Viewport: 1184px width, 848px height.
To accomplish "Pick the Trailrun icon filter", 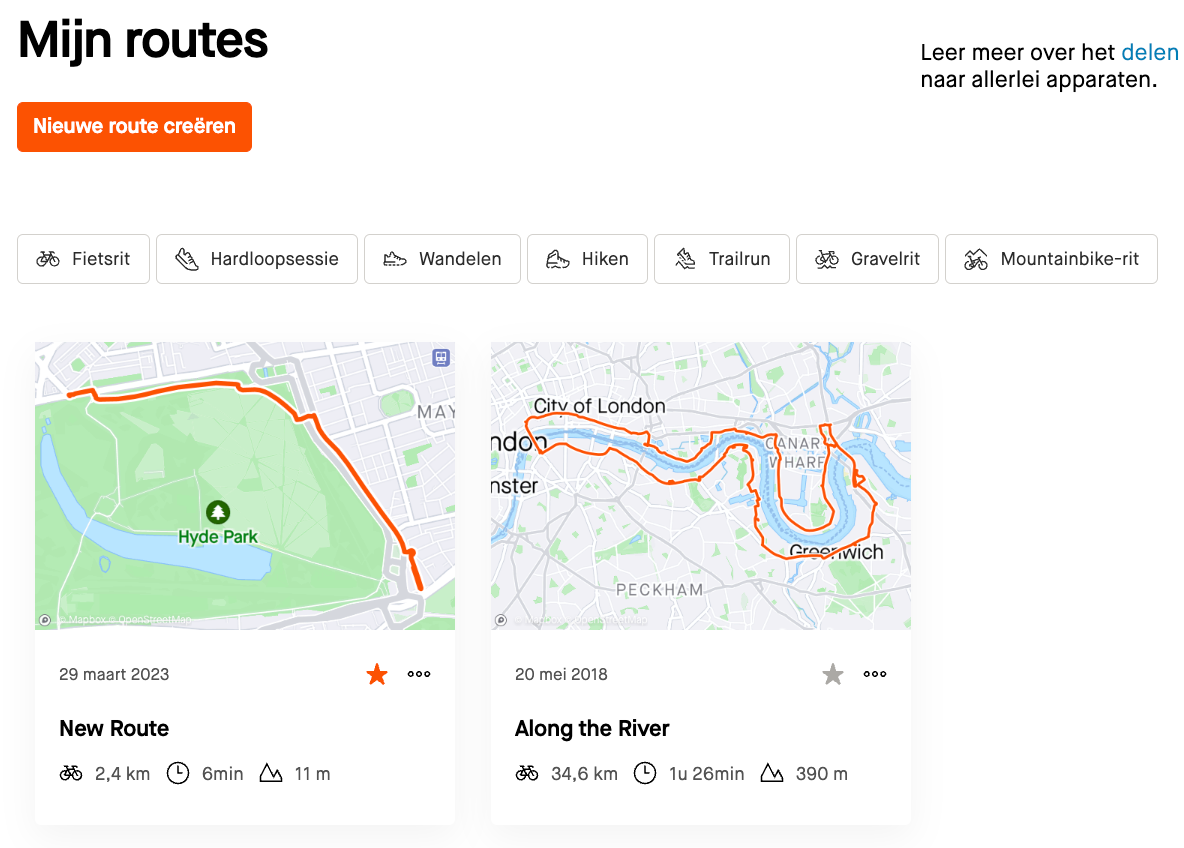I will 685,259.
